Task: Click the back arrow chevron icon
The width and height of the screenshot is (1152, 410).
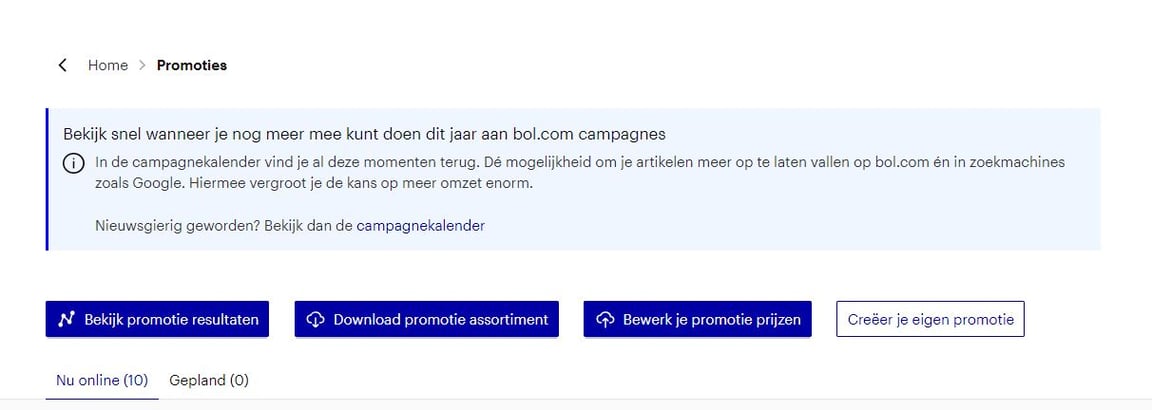Action: 63,65
